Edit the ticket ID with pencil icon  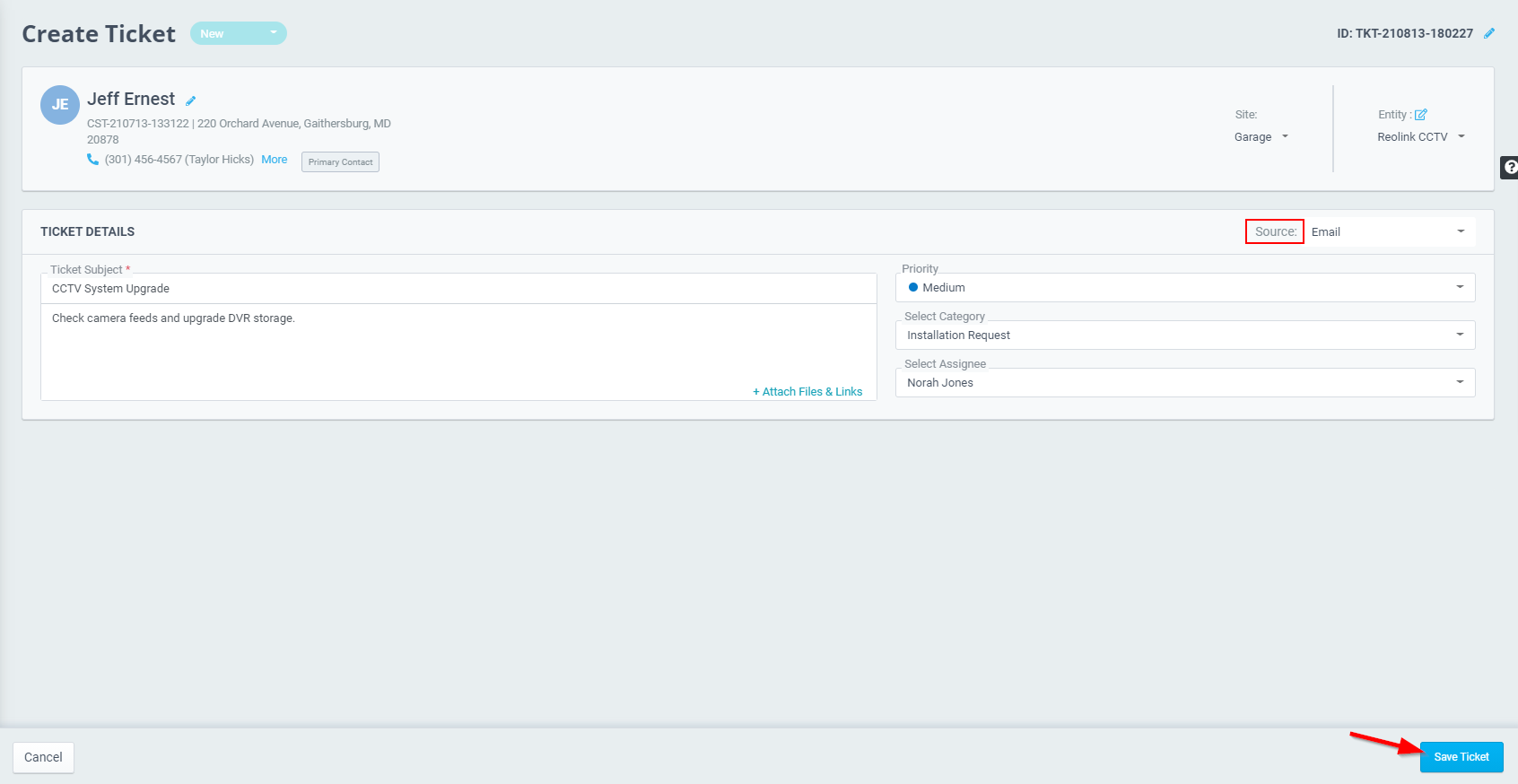(1489, 33)
